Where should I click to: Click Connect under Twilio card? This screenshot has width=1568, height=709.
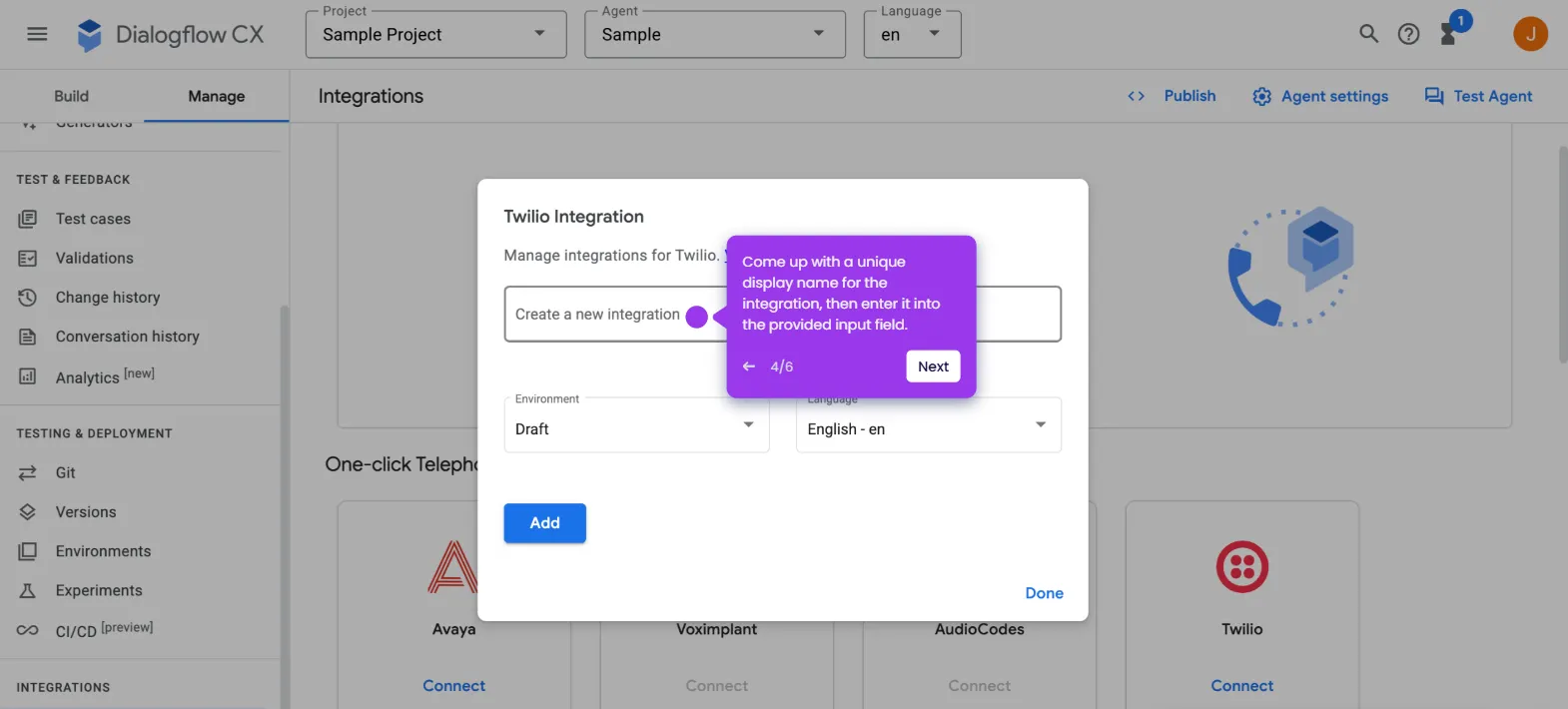[x=1241, y=686]
